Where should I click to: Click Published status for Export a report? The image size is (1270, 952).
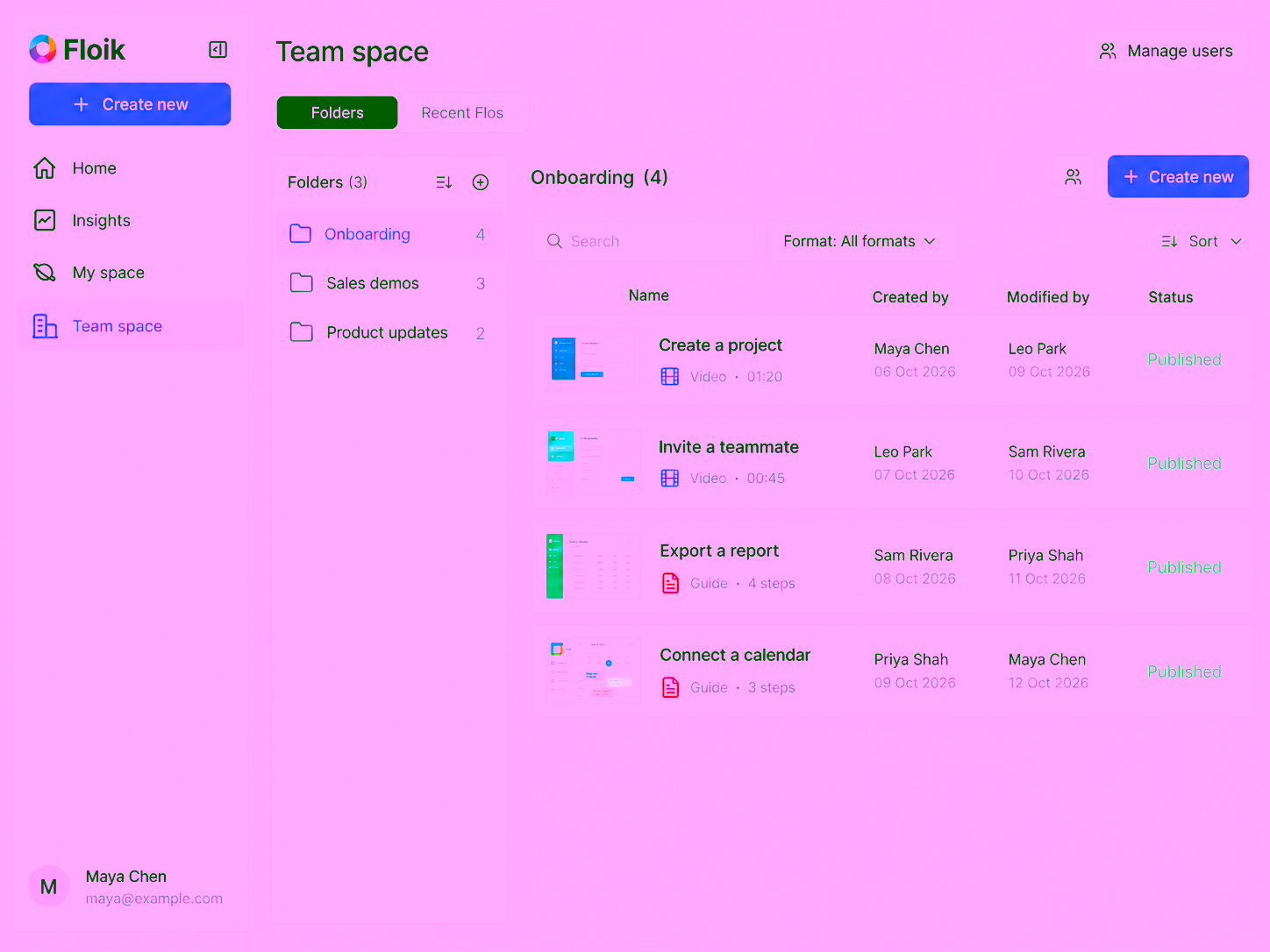click(x=1184, y=567)
